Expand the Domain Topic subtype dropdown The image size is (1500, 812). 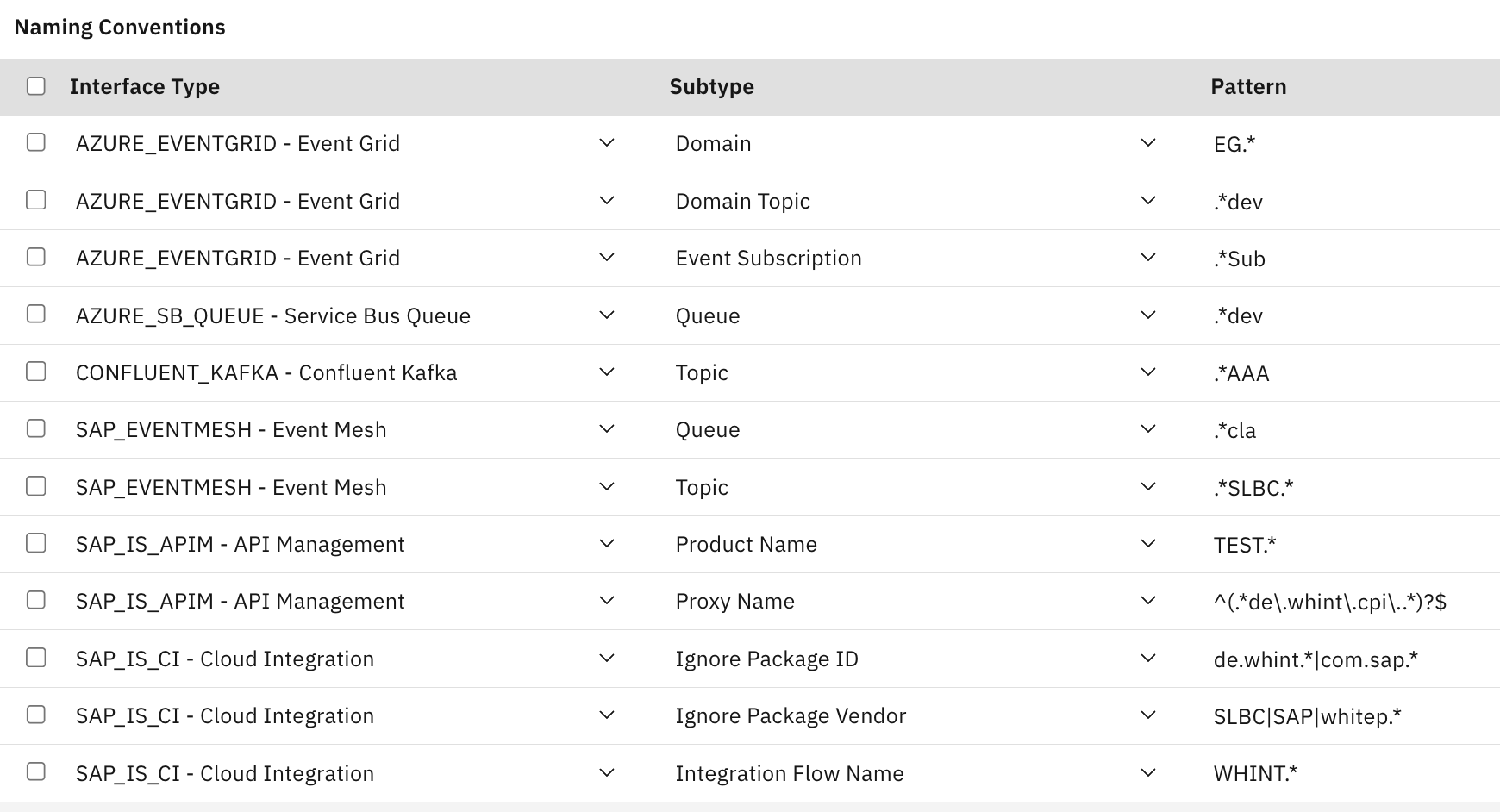tap(1148, 200)
